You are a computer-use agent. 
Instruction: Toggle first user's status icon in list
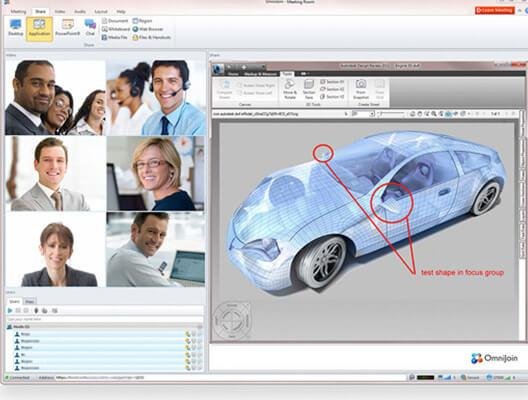click(188, 334)
